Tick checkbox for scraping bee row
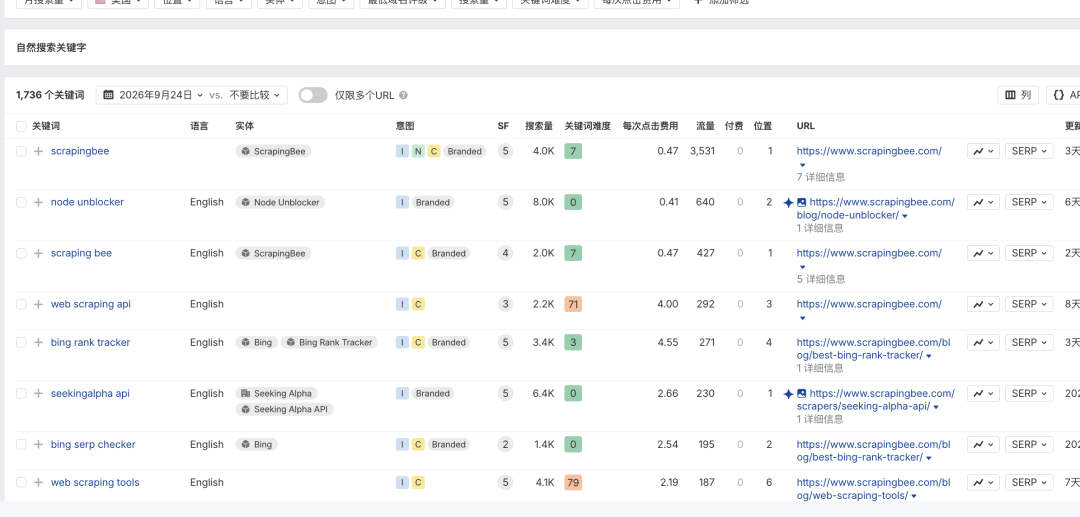Viewport: 1080px width, 517px height. [x=21, y=253]
